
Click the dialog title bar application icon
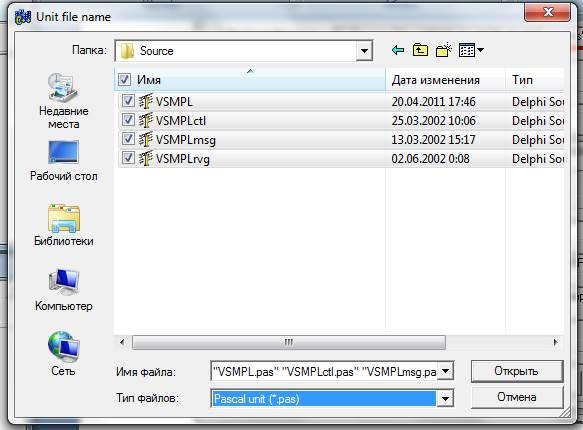(23, 17)
